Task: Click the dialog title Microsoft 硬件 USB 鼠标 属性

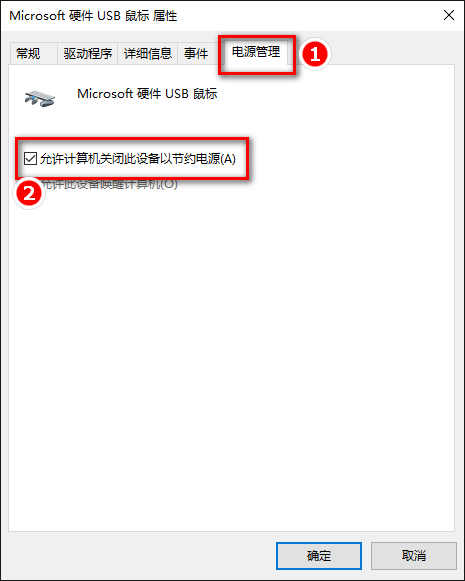Action: 93,16
